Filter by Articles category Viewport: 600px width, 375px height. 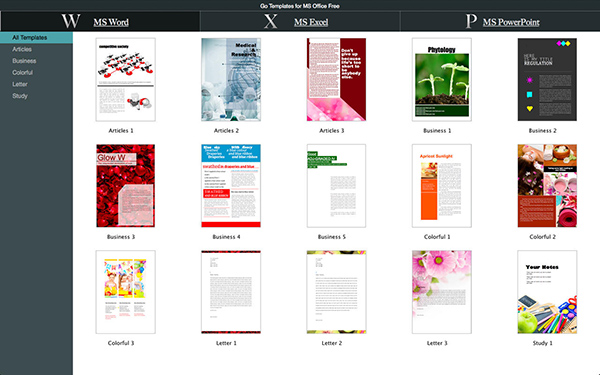coord(22,49)
